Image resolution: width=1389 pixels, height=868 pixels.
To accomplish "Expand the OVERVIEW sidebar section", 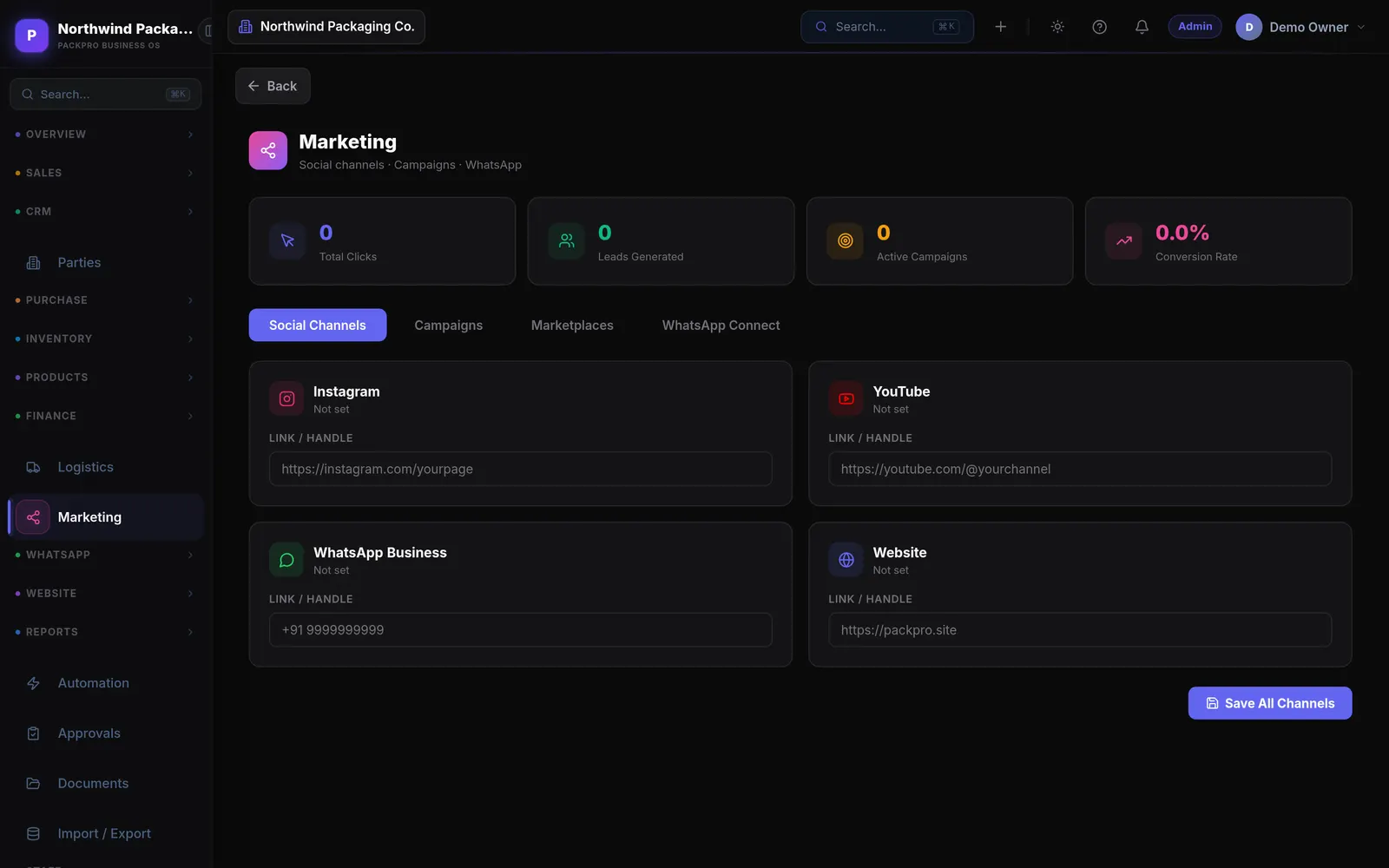I will point(106,135).
